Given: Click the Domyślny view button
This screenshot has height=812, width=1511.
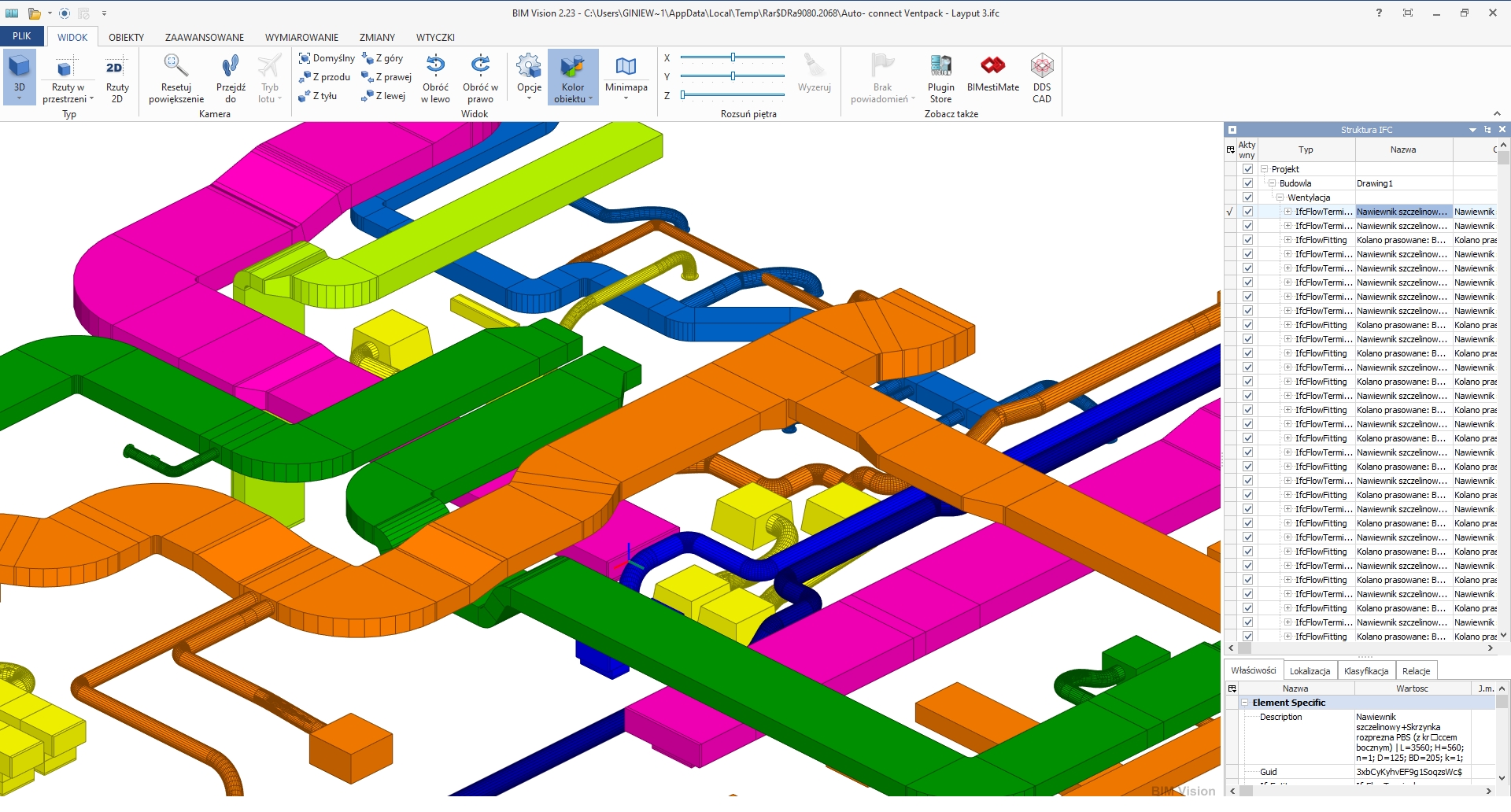Looking at the screenshot, I should point(327,58).
